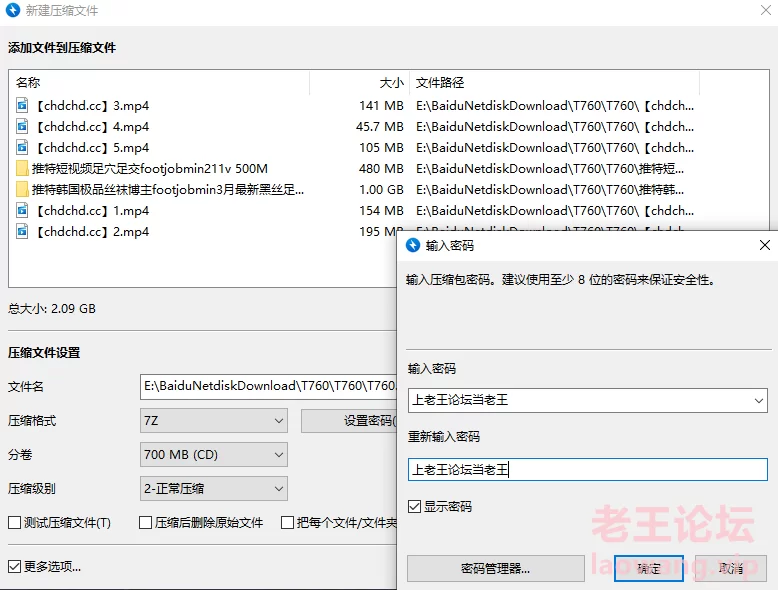Close the 输入密码 dialog
Screen dimensions: 778x590
click(x=765, y=245)
